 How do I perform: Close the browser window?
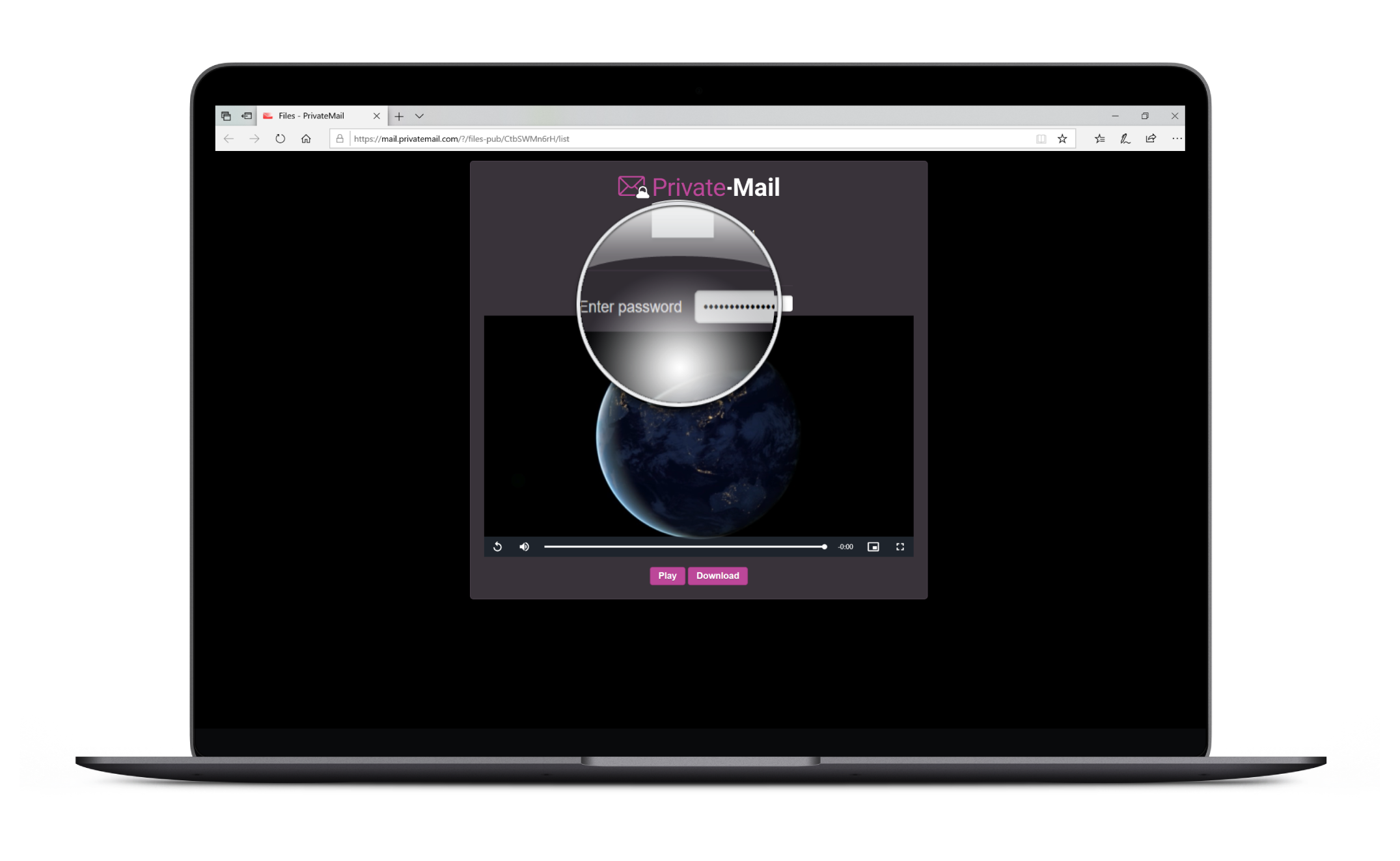1175,116
